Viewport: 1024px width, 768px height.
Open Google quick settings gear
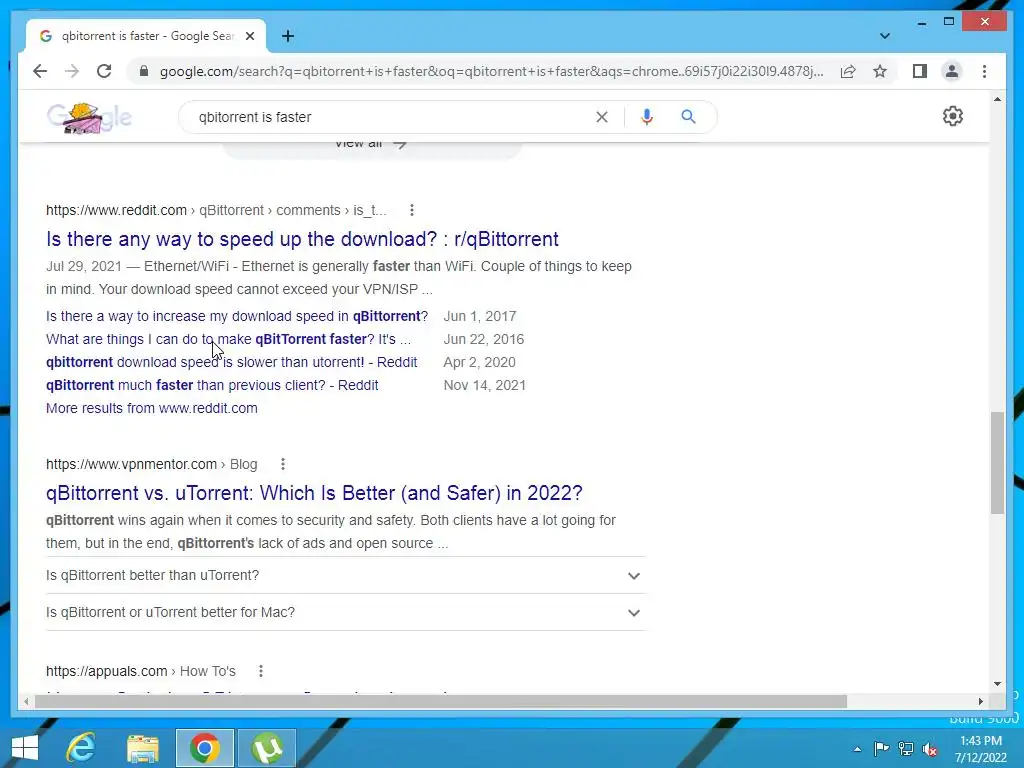tap(952, 116)
